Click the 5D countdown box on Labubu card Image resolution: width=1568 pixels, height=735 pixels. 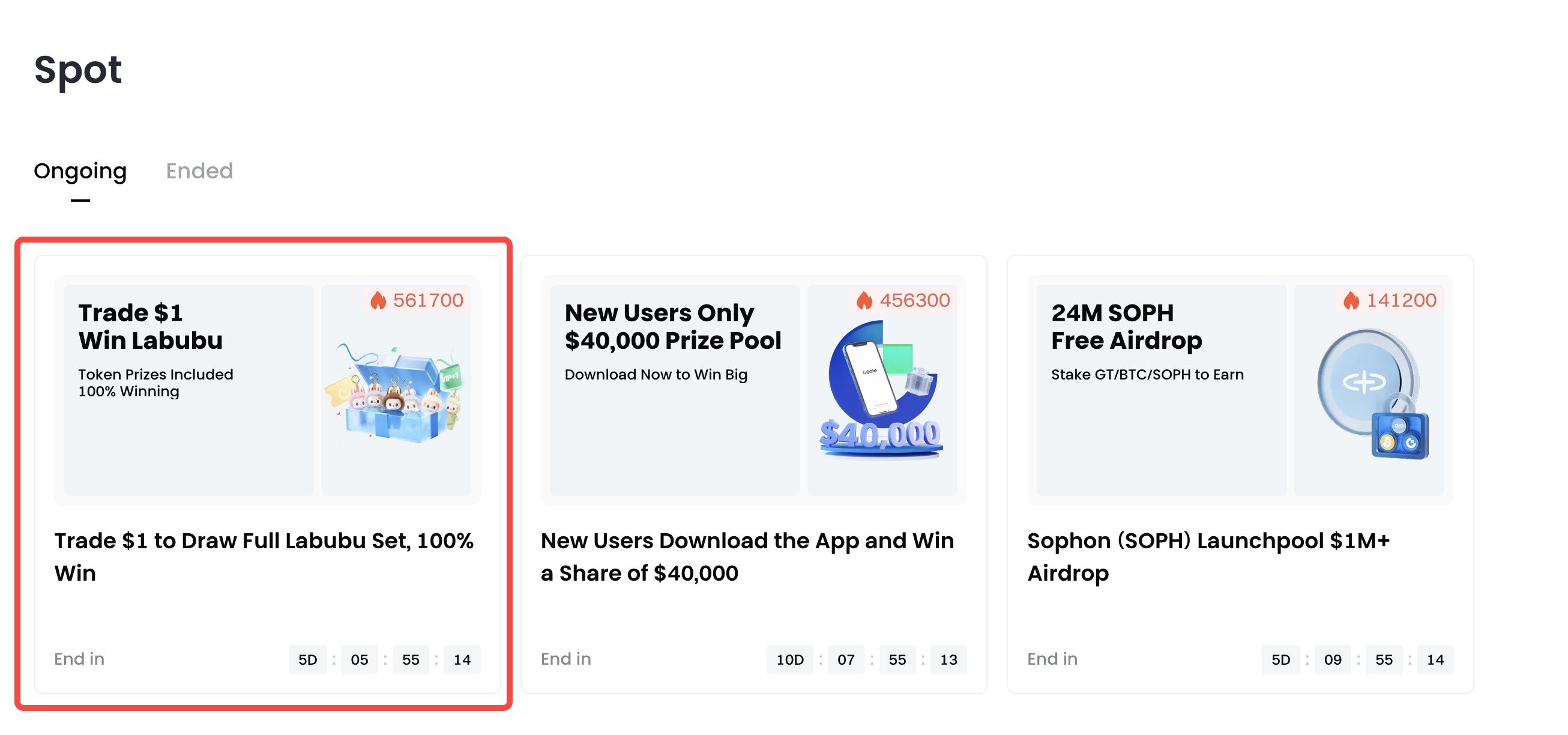coord(307,659)
